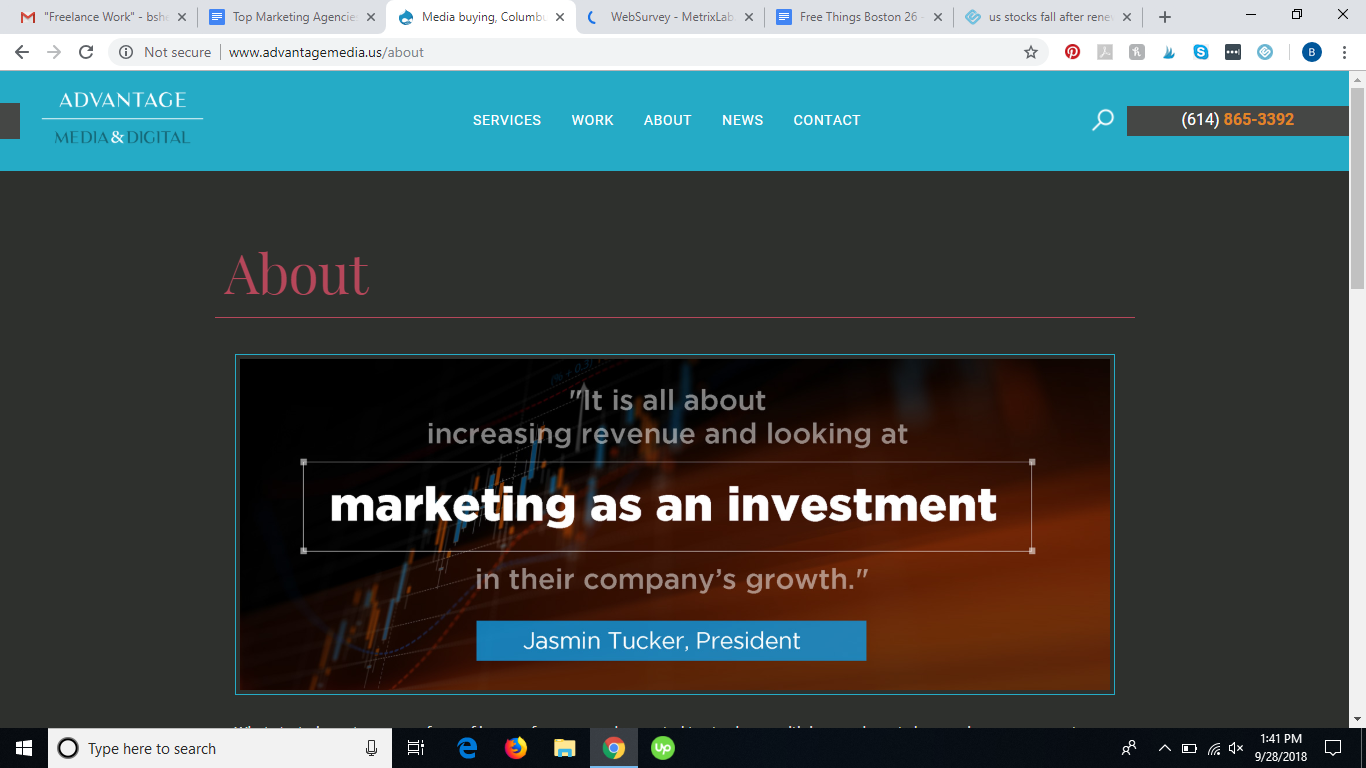Open a new tab with plus icon
The width and height of the screenshot is (1366, 768).
[1165, 17]
